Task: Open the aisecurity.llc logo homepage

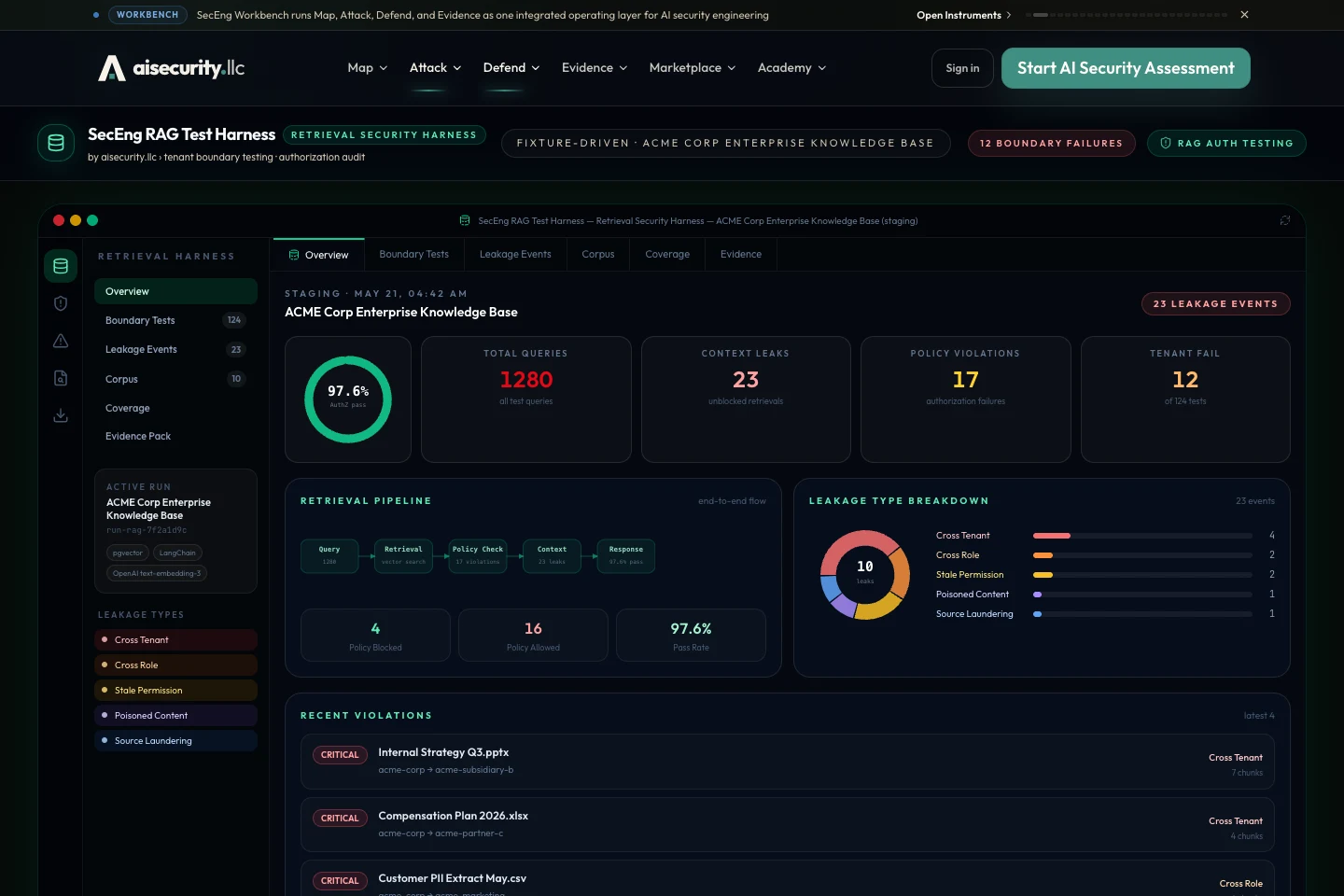Action: coord(171,68)
